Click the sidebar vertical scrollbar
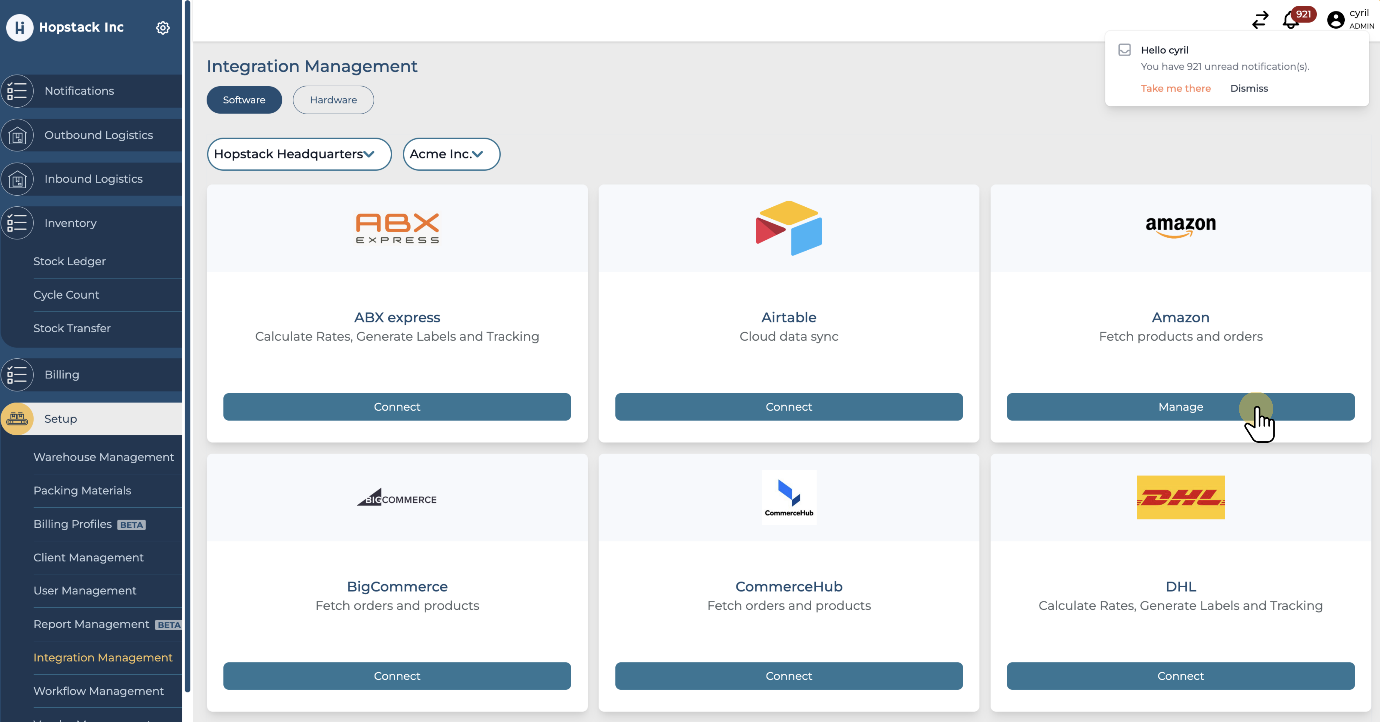 [x=187, y=345]
